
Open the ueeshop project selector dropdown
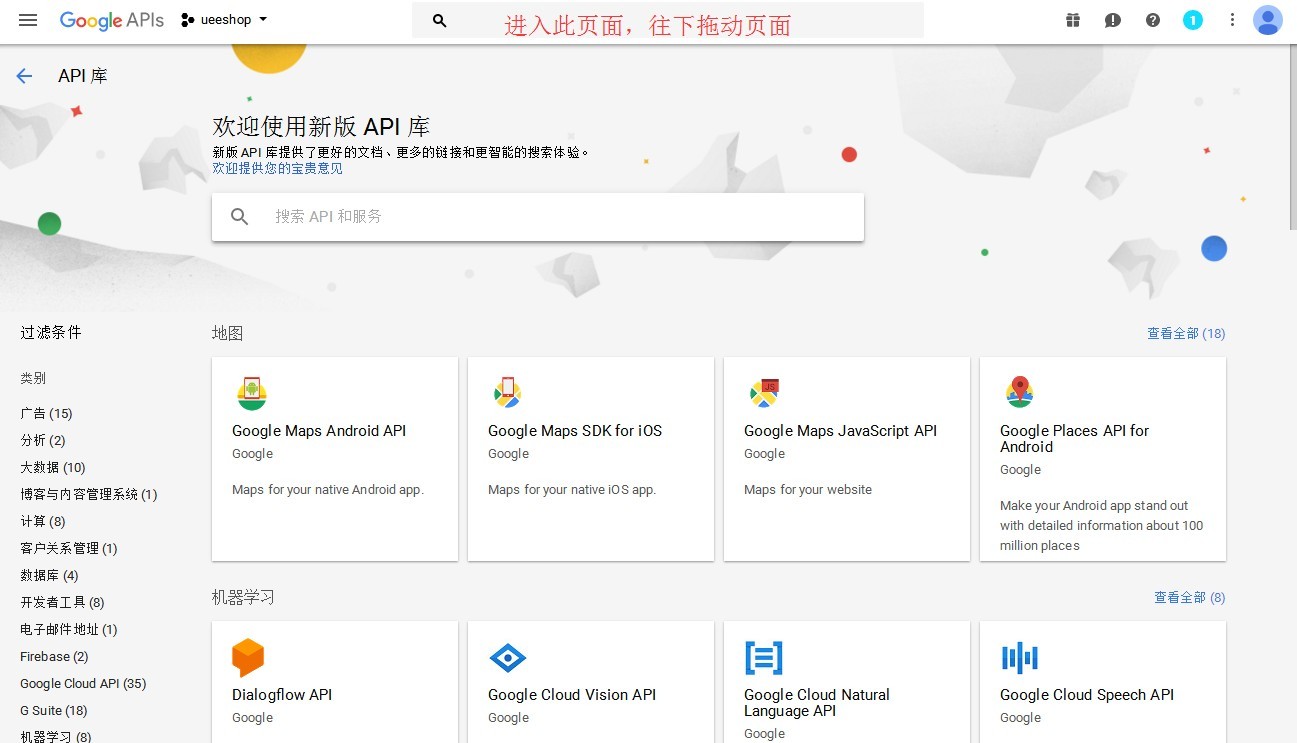(x=224, y=20)
